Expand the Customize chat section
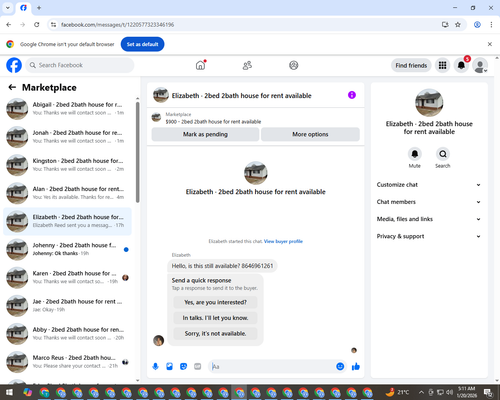Viewport: 500px width, 400px height. click(x=429, y=185)
